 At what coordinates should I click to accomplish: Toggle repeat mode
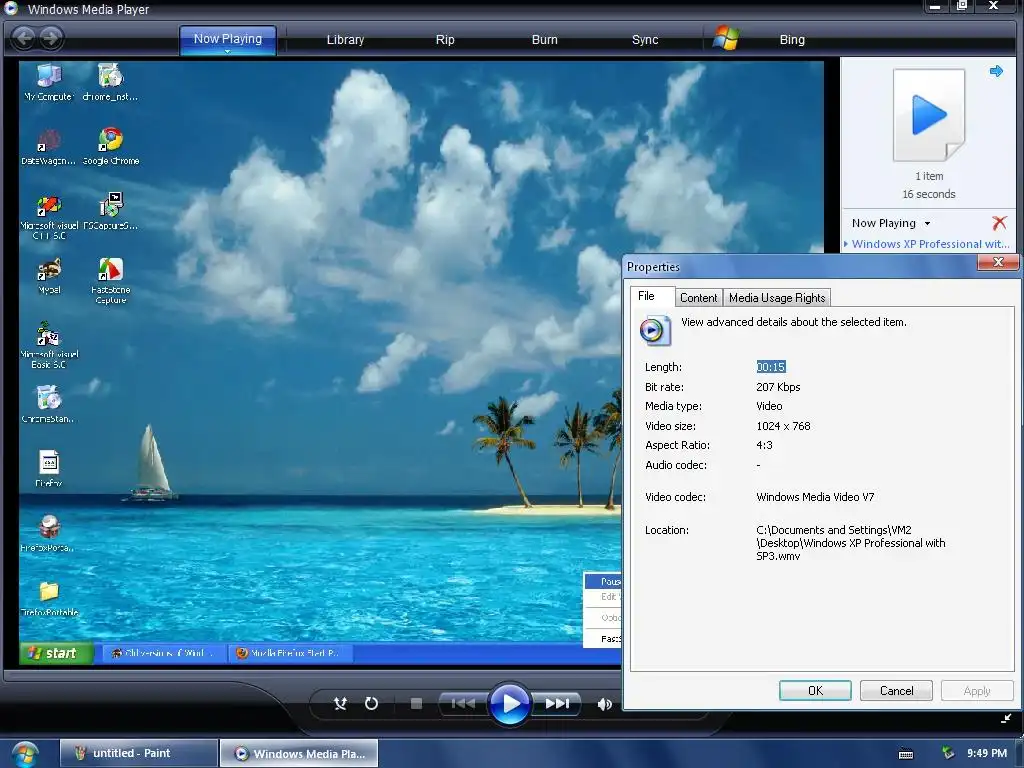click(x=371, y=703)
